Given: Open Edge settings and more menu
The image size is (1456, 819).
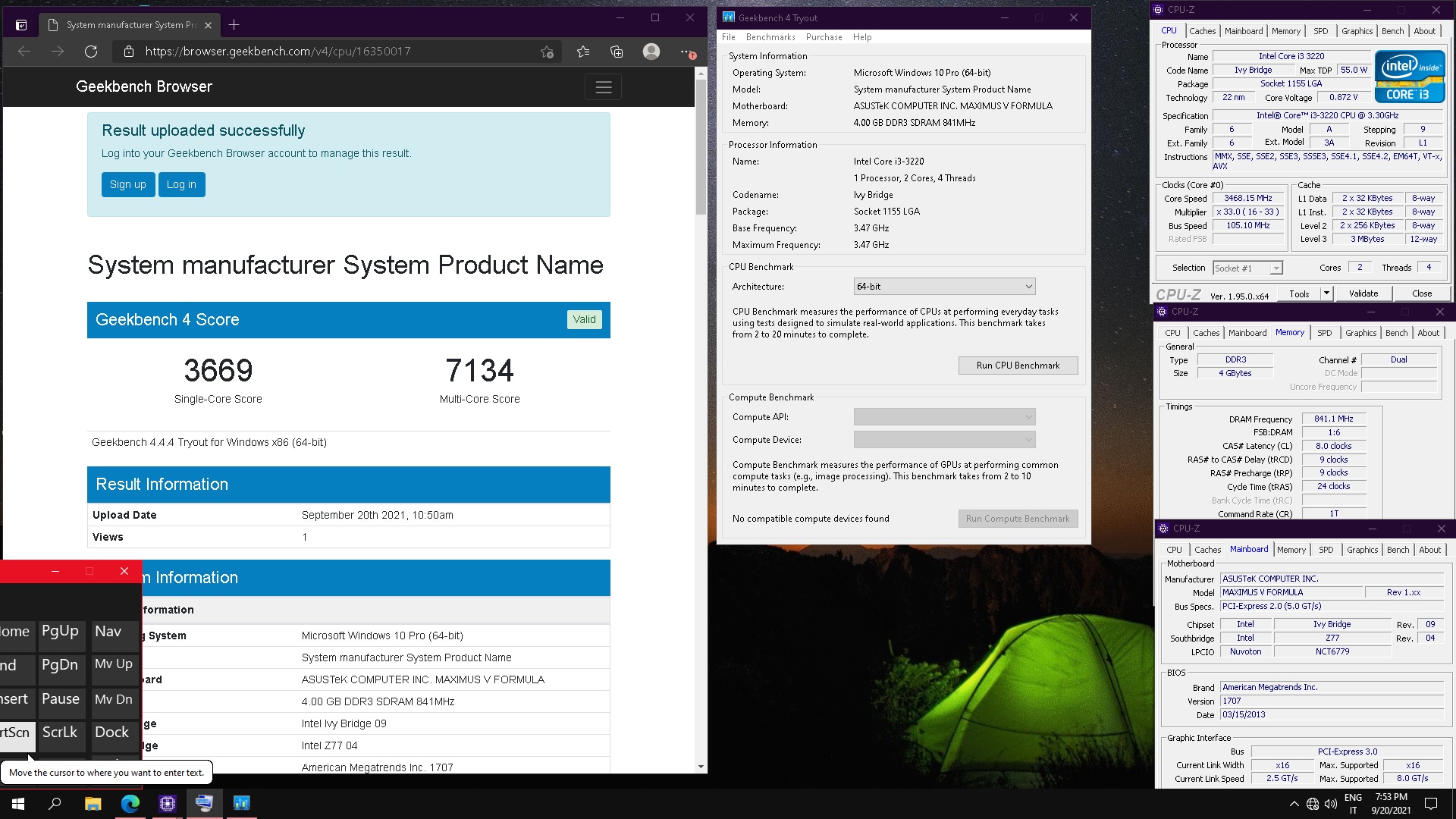Looking at the screenshot, I should pyautogui.click(x=686, y=52).
